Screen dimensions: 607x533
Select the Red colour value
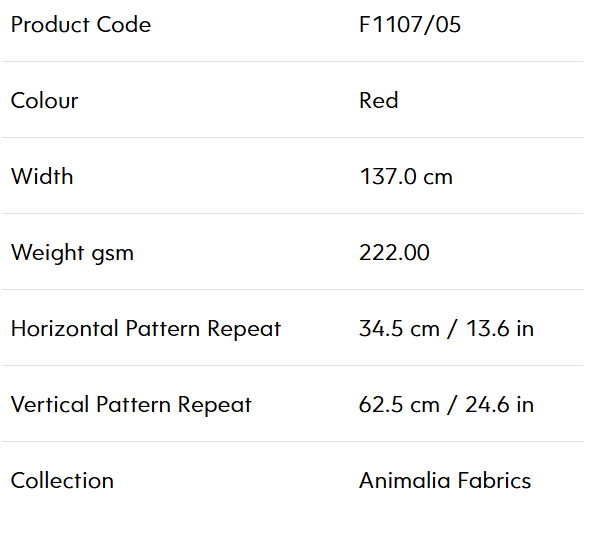(x=379, y=101)
